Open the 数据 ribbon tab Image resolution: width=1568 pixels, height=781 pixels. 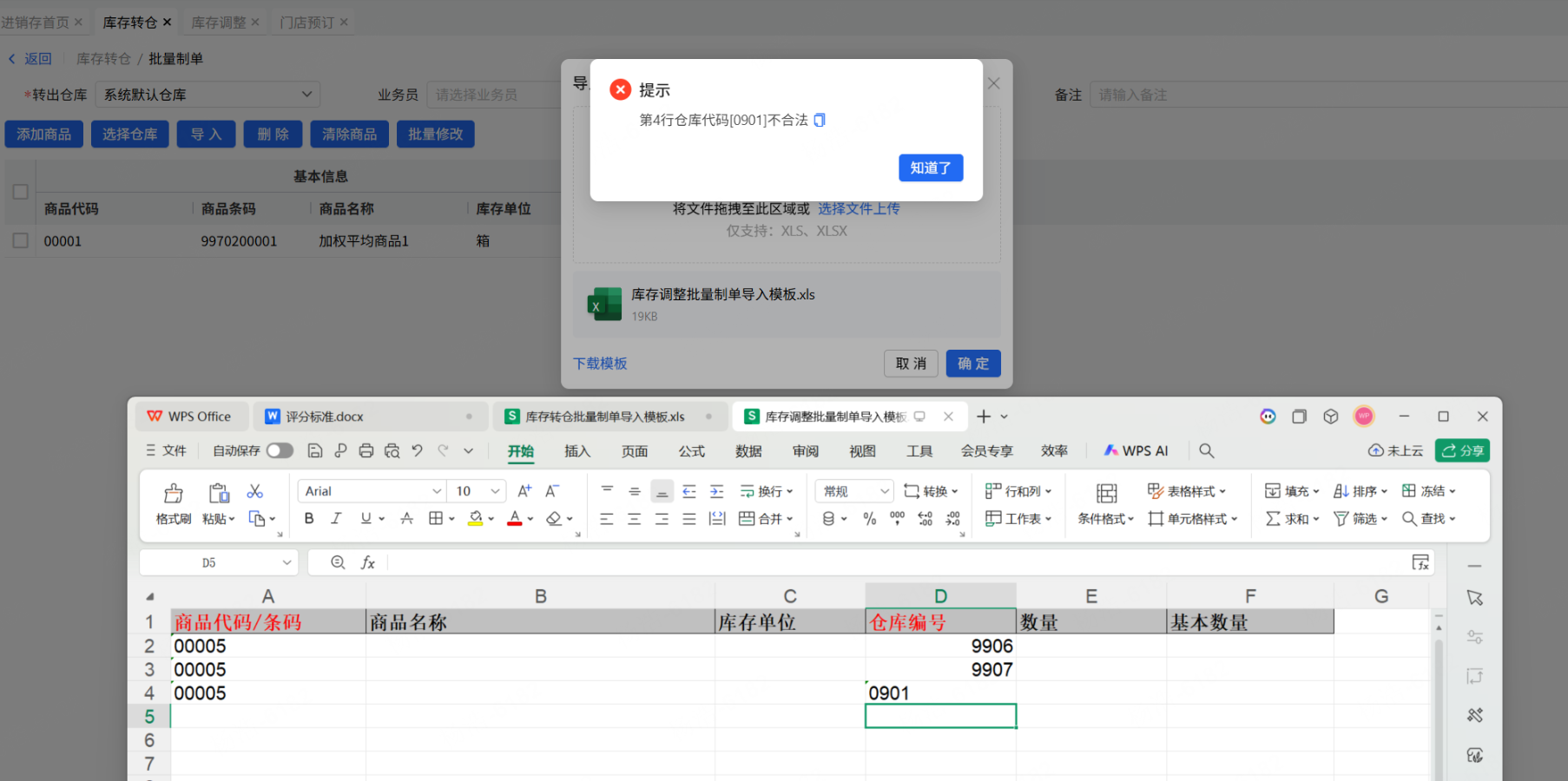tap(748, 451)
